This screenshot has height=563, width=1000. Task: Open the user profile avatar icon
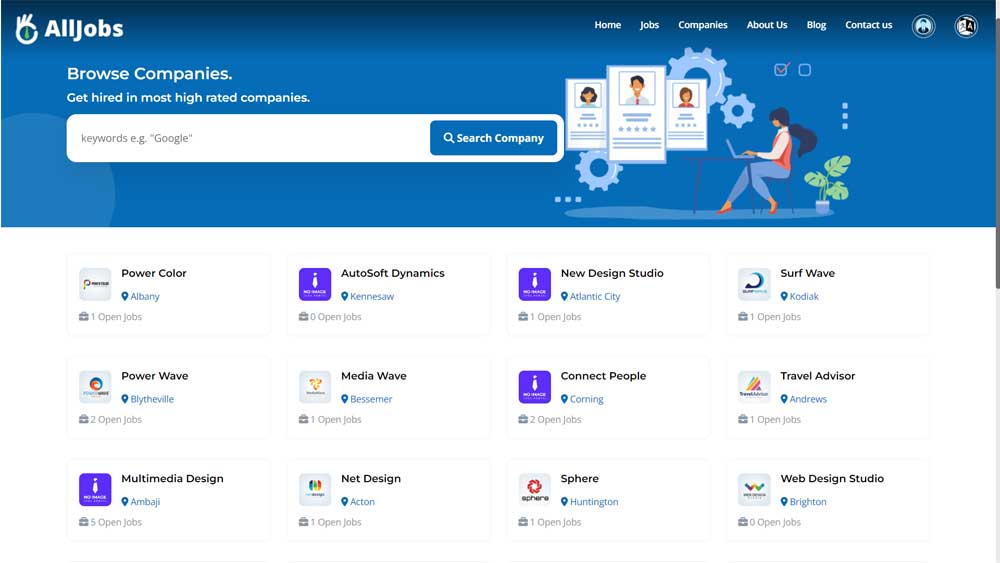(x=923, y=26)
